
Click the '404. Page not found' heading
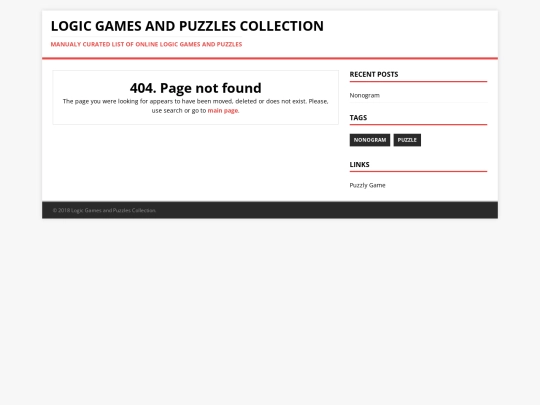pos(196,88)
